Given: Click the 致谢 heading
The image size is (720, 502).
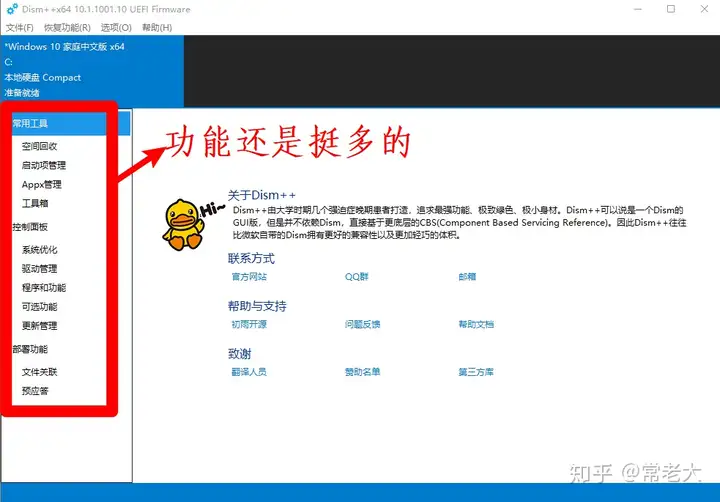Looking at the screenshot, I should (240, 354).
